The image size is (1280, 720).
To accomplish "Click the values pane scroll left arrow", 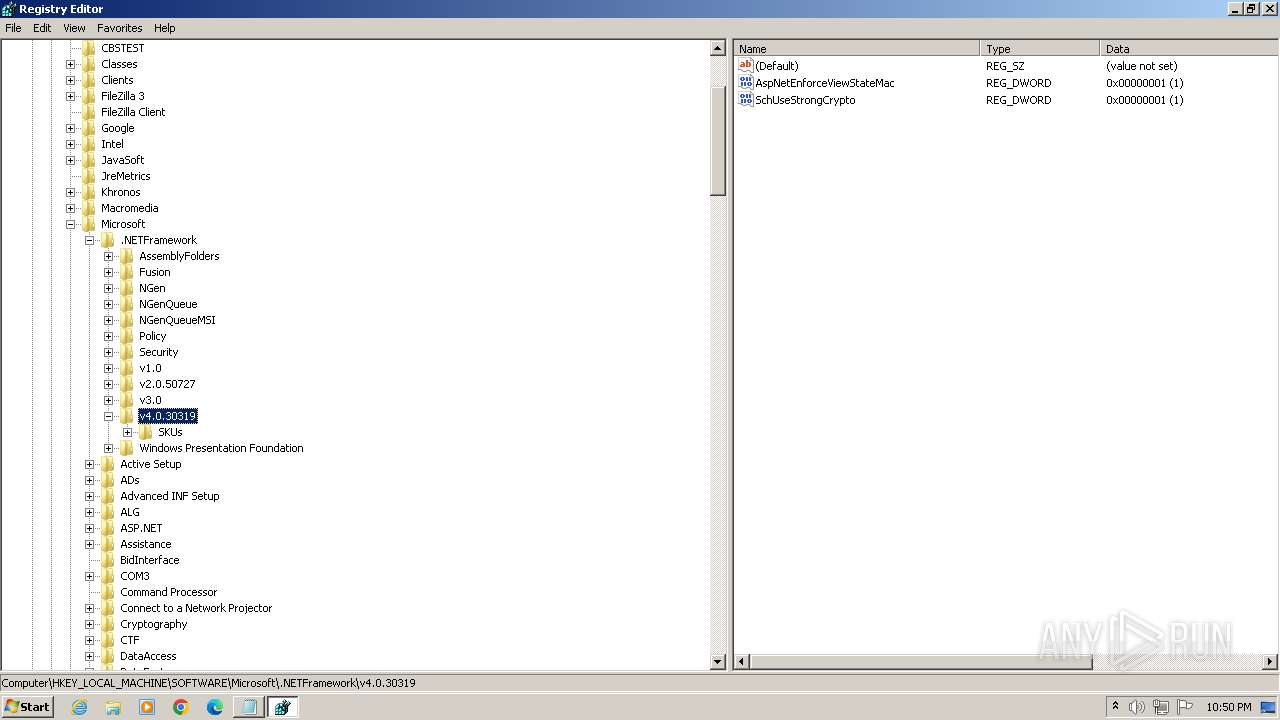I will 742,661.
